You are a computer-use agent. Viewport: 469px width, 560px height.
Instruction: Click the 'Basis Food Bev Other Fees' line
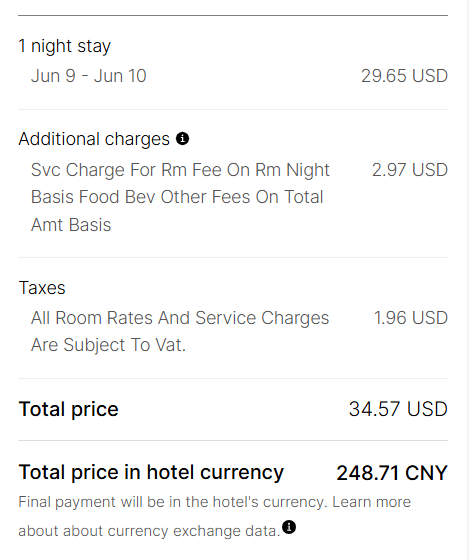177,197
